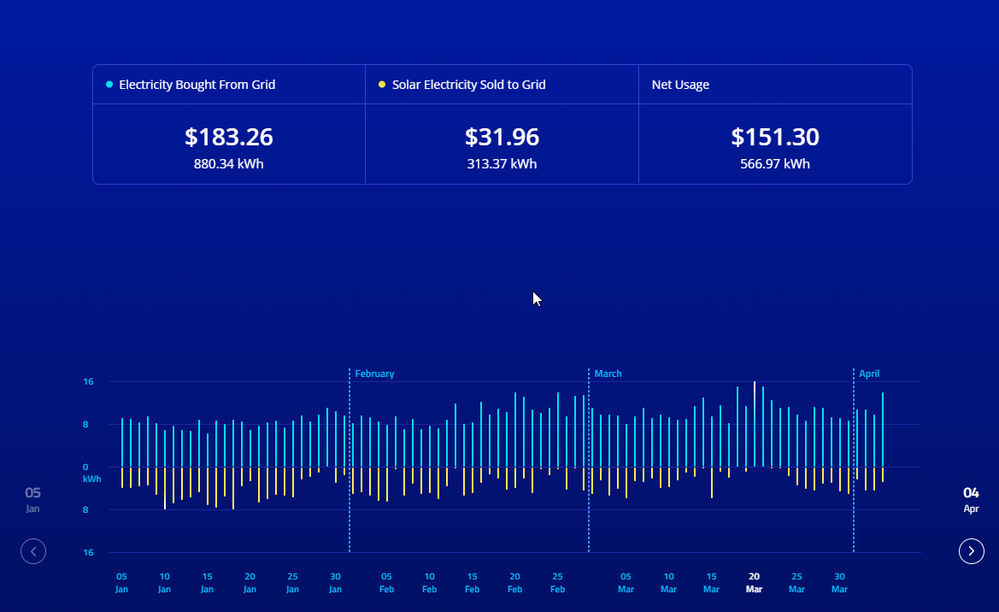This screenshot has height=612, width=999.
Task: Click the cyan dot beside Electricity Bought
Action: click(x=109, y=85)
